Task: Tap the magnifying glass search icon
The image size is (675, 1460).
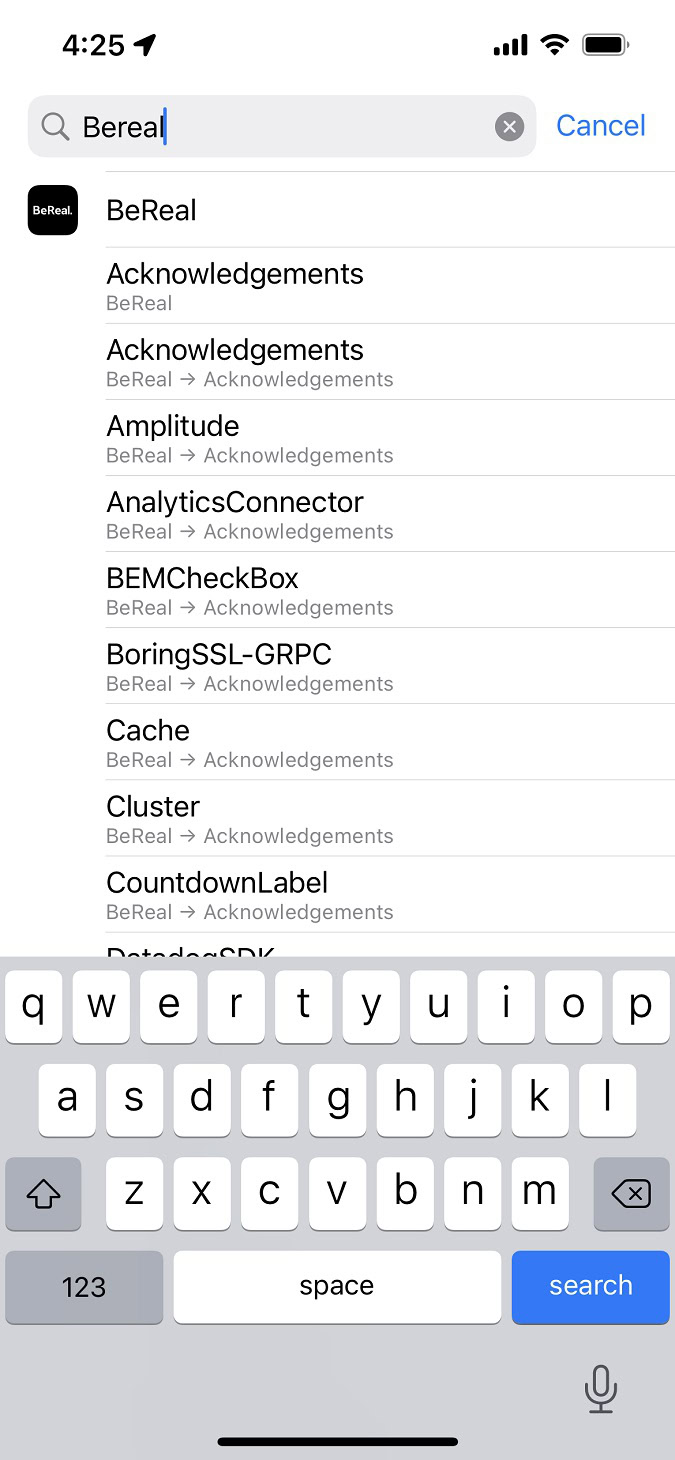Action: coord(55,127)
